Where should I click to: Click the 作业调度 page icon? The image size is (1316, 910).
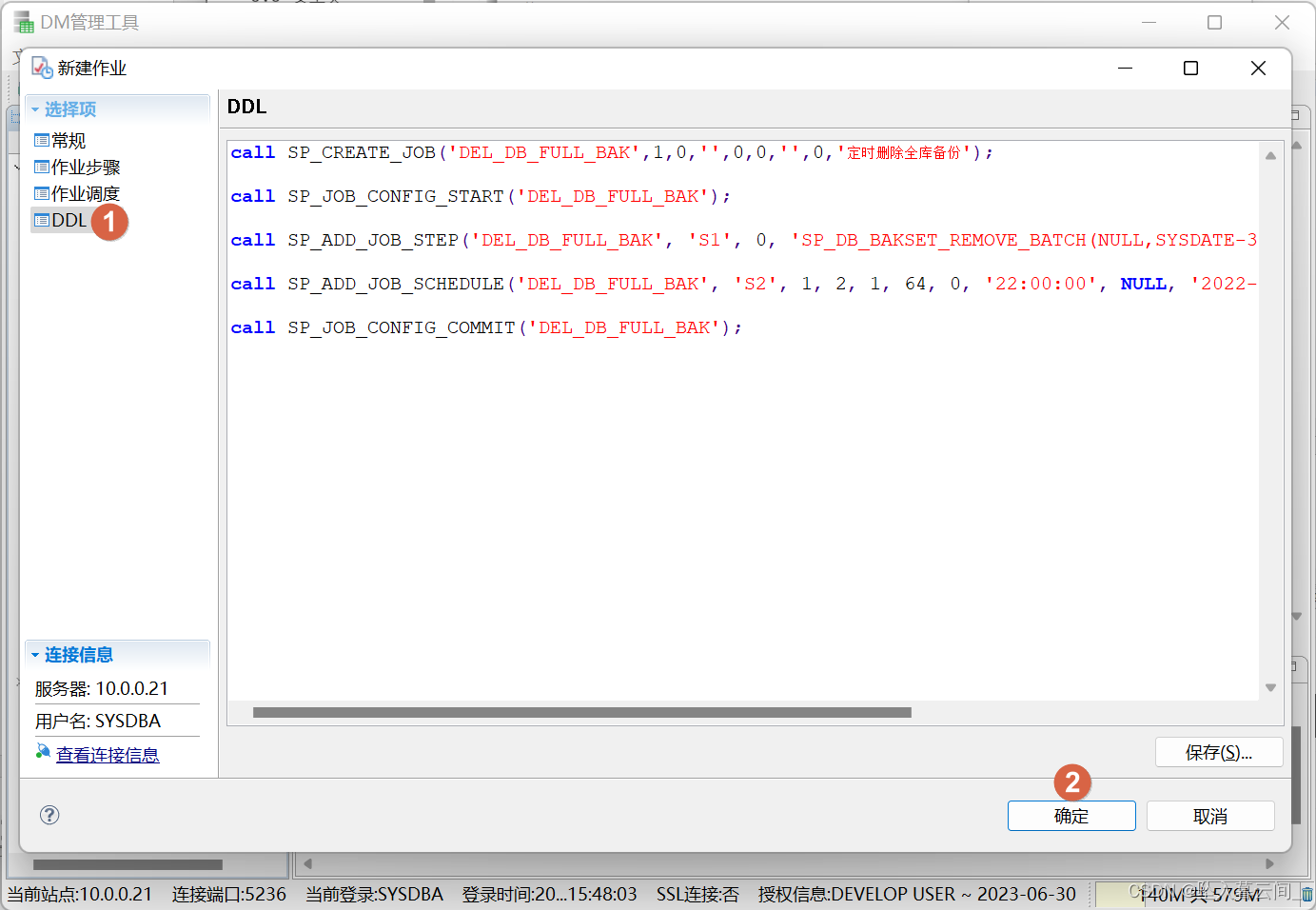click(42, 194)
